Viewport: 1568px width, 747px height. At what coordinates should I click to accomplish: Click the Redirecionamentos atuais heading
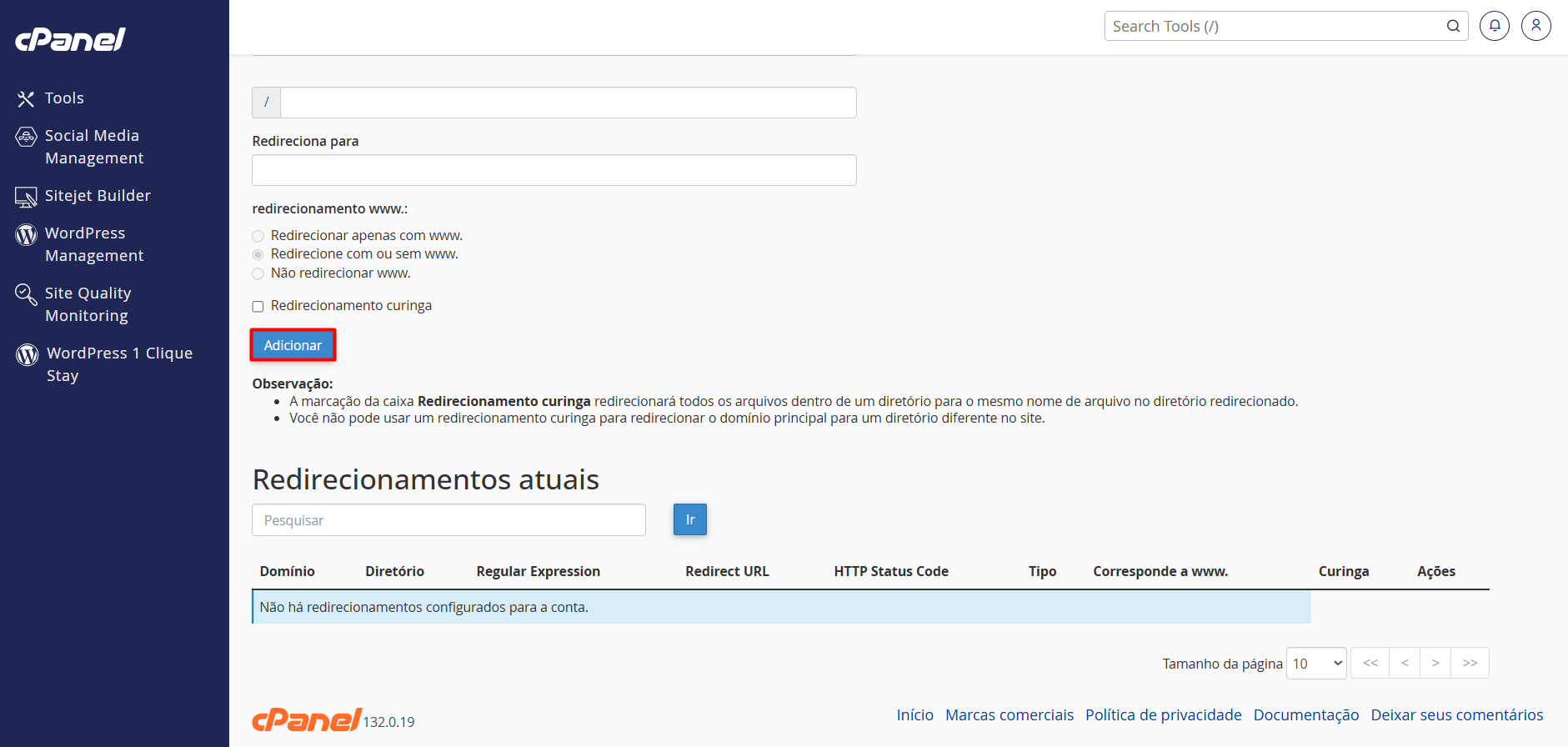coord(425,479)
